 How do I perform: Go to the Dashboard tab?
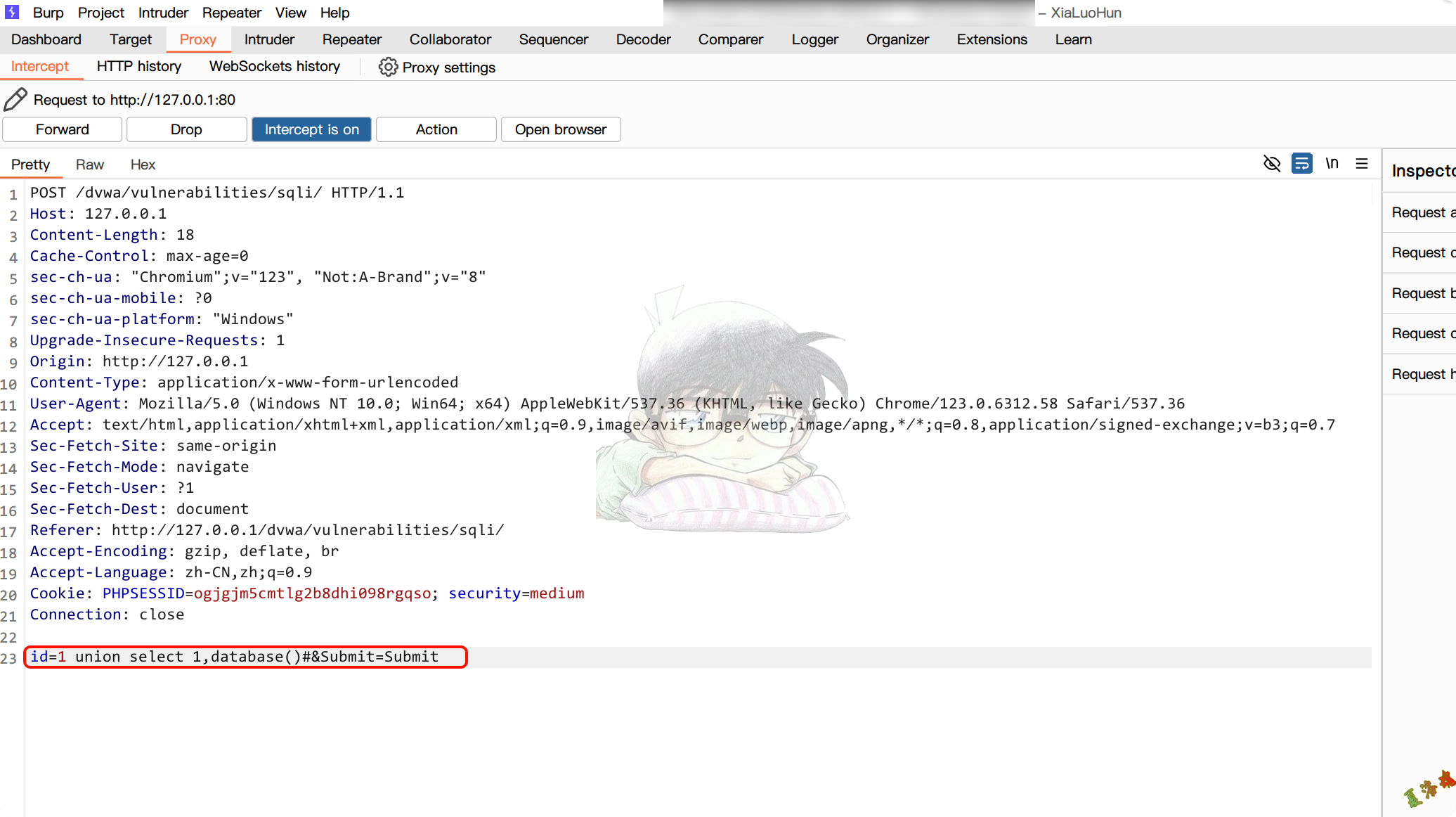coord(46,39)
